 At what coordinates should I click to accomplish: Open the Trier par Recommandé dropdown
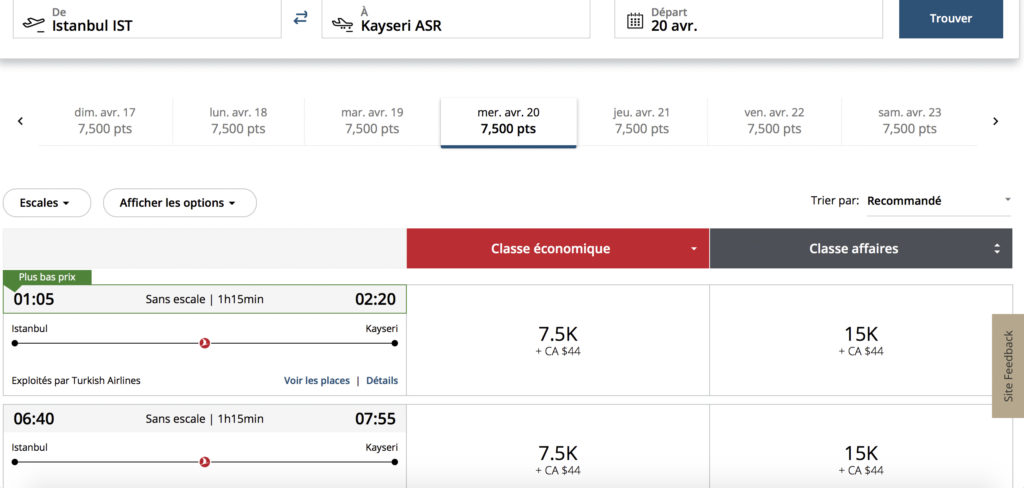point(938,201)
